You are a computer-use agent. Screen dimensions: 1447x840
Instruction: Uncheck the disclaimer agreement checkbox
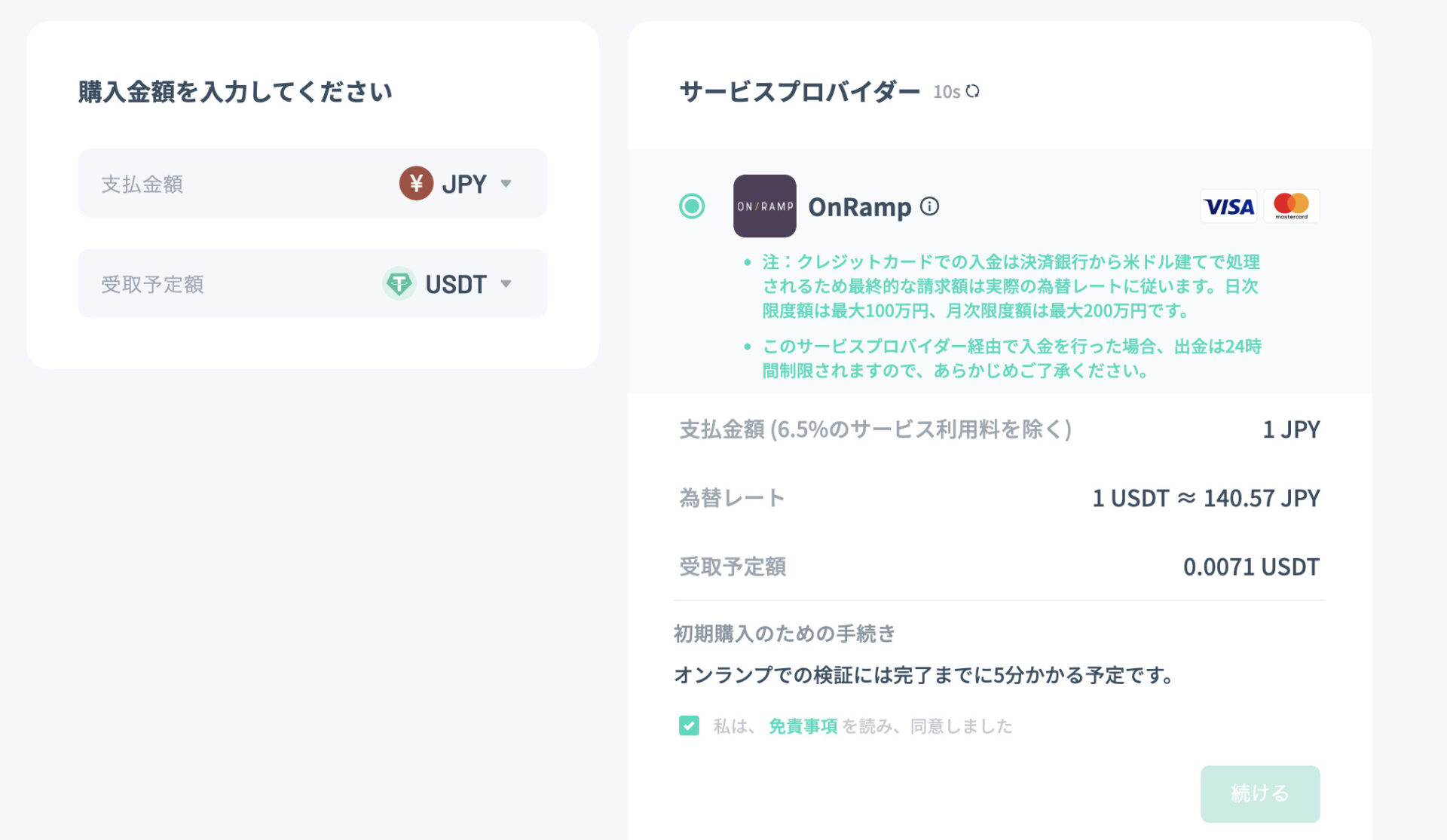[689, 725]
